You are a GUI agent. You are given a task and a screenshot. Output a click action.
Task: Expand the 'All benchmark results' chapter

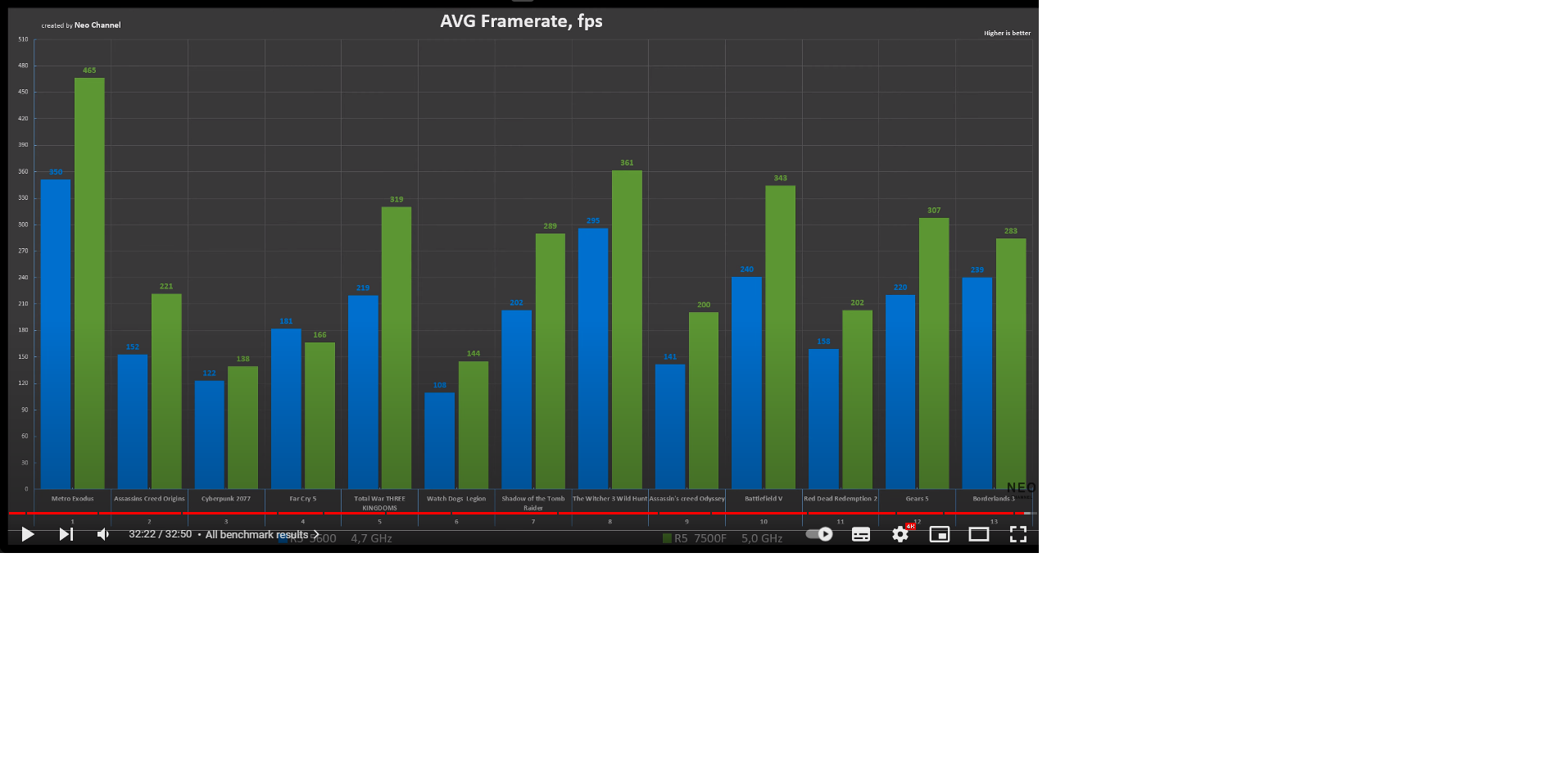click(x=262, y=534)
